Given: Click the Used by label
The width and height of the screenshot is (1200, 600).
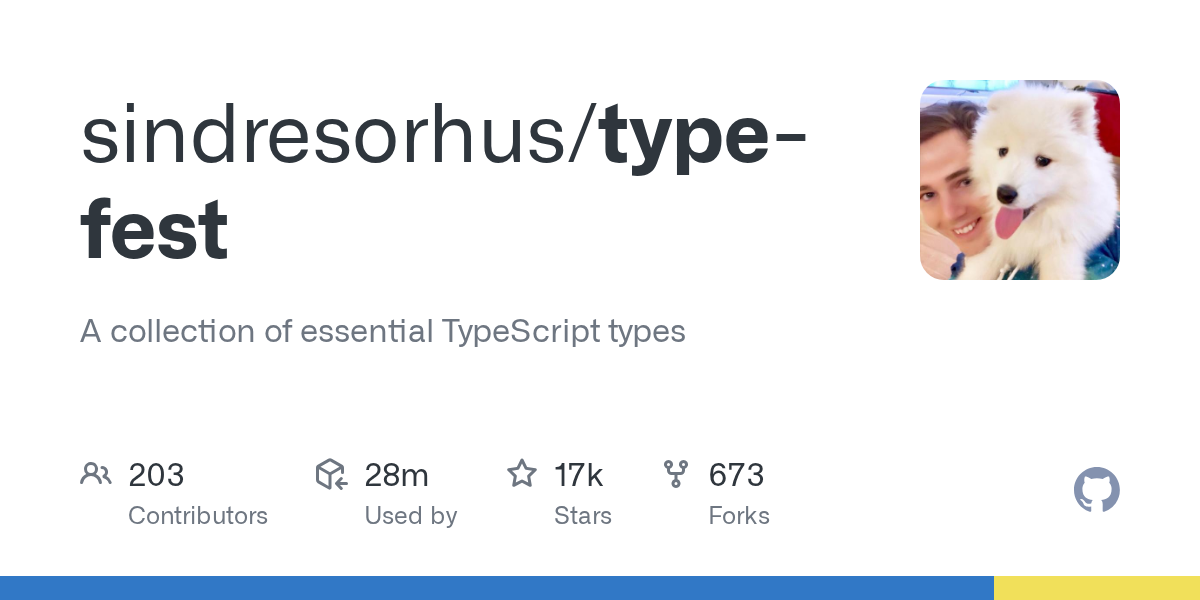Looking at the screenshot, I should pyautogui.click(x=411, y=516).
